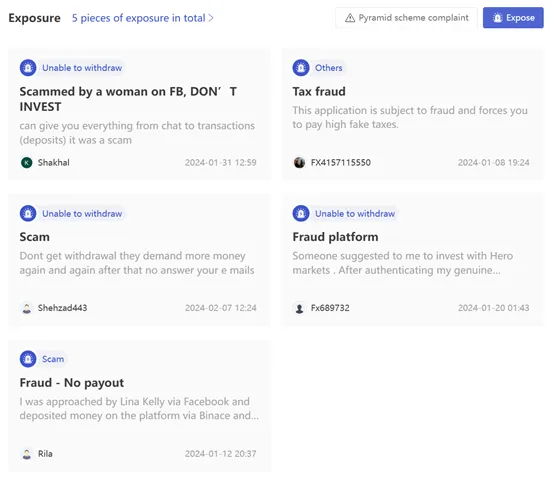Viewport: 554px width, 481px height.
Task: Click the warning triangle in Pyramid scheme complaint
Action: click(x=350, y=18)
